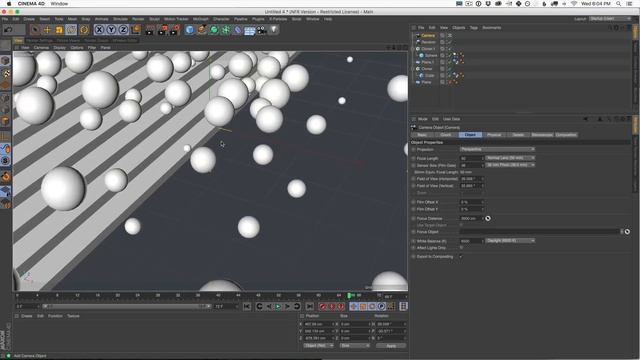Click the green Array generator icon
This screenshot has width=640, height=360.
pos(226,30)
